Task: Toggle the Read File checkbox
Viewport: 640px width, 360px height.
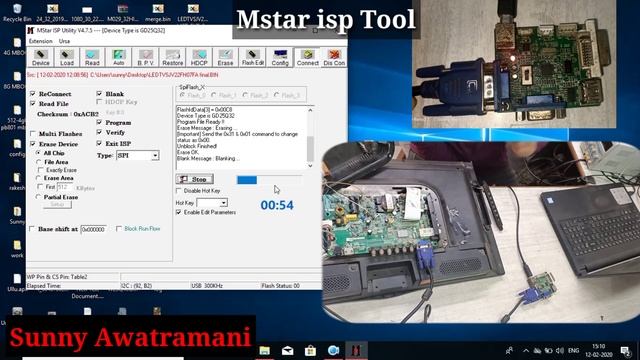Action: click(x=33, y=104)
